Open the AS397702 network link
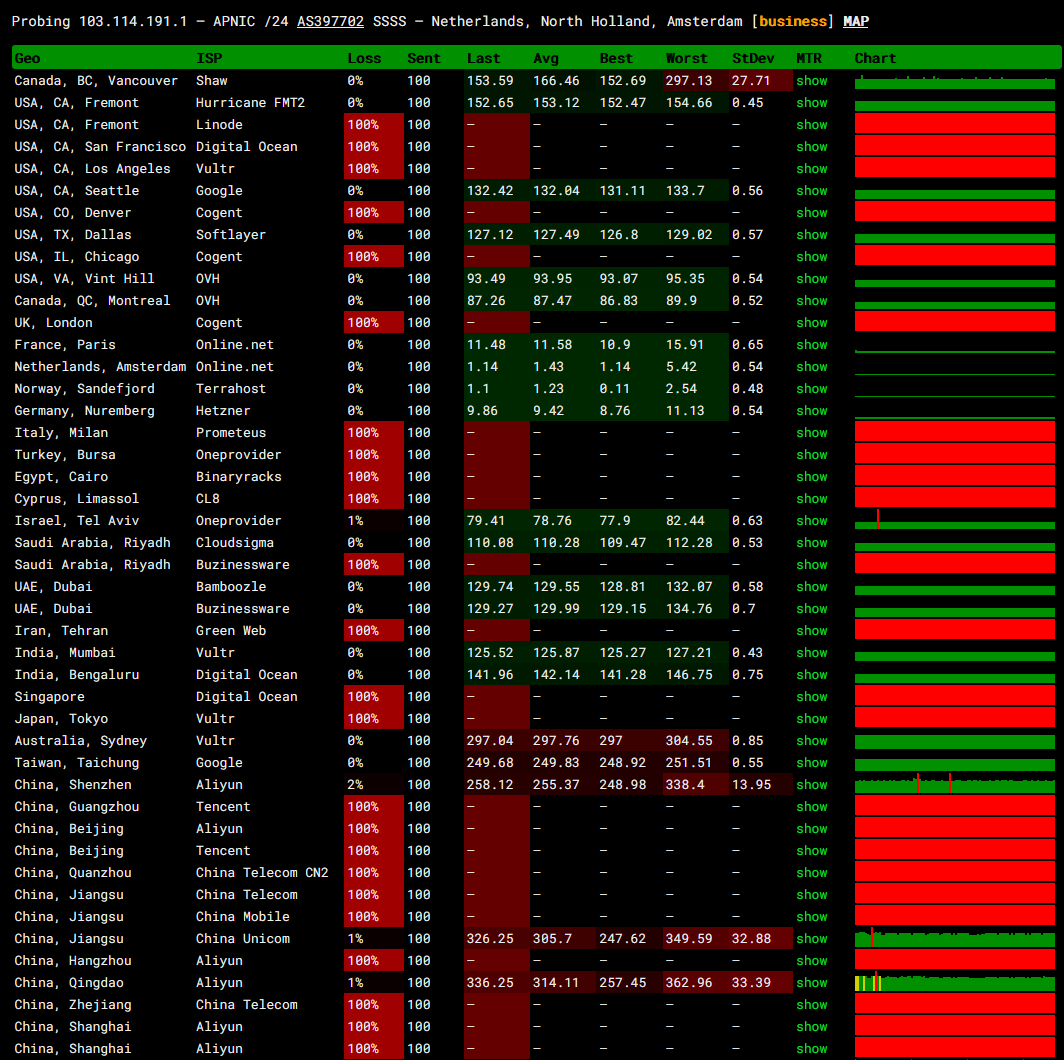The height and width of the screenshot is (1060, 1064). [x=330, y=22]
